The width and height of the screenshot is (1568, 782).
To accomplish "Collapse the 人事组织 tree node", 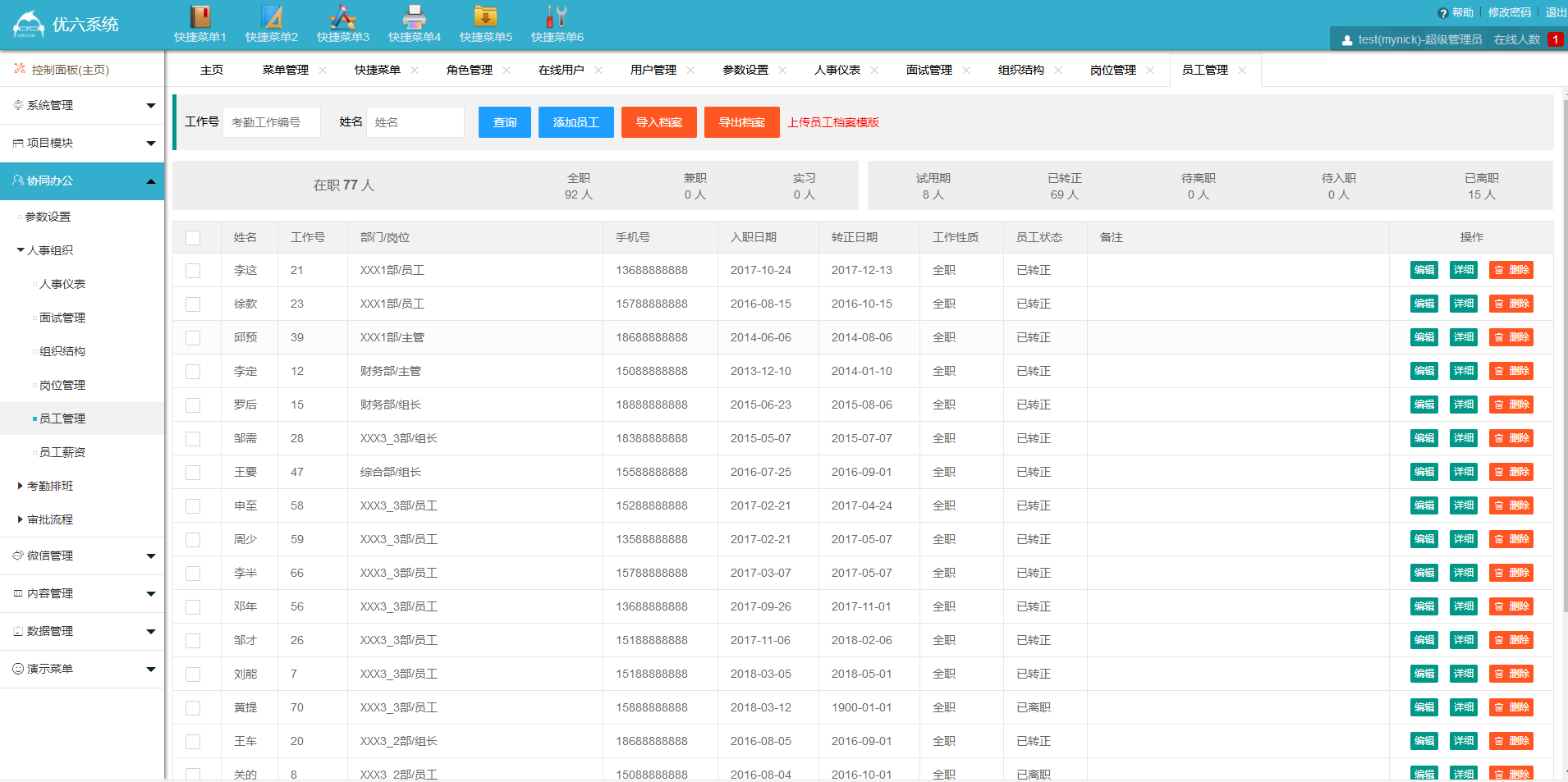I will pyautogui.click(x=21, y=250).
